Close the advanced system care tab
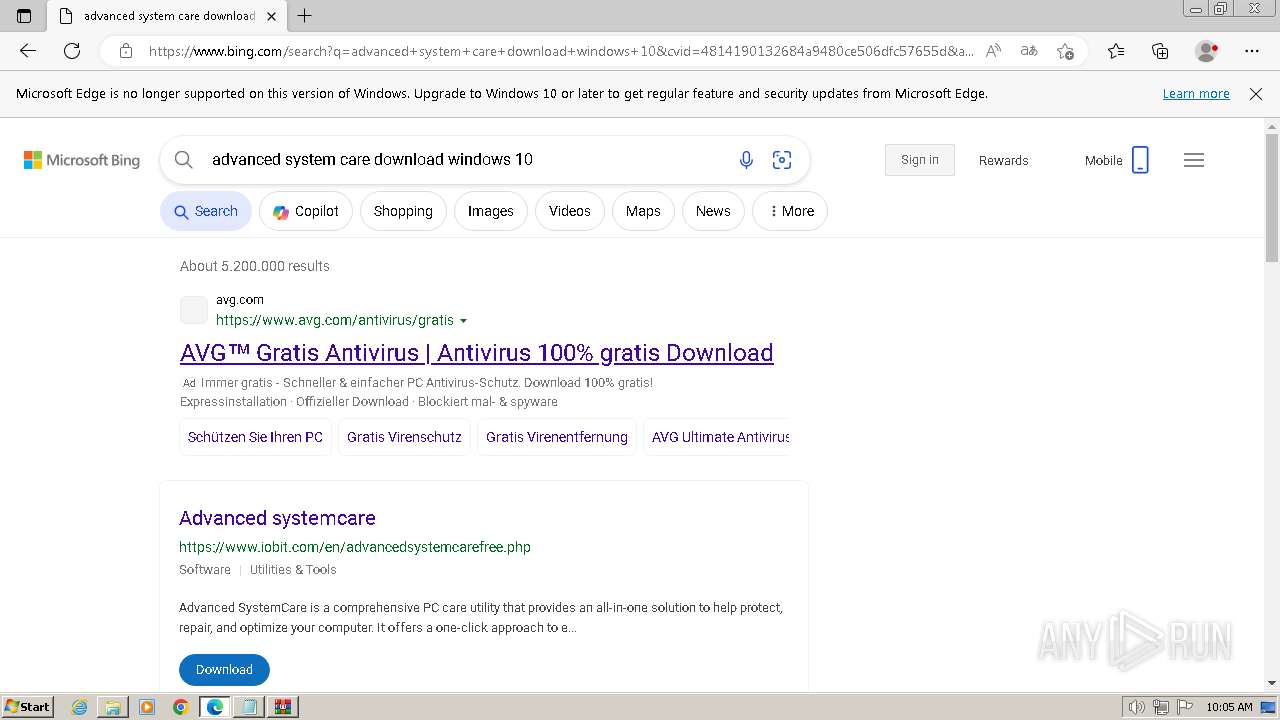Image resolution: width=1280 pixels, height=720 pixels. [x=271, y=16]
